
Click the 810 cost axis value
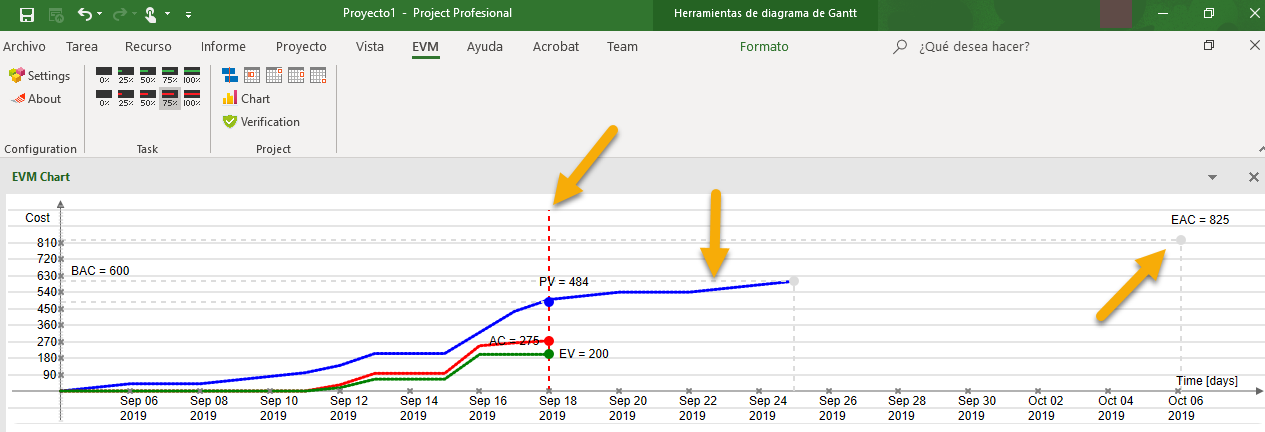[49, 242]
